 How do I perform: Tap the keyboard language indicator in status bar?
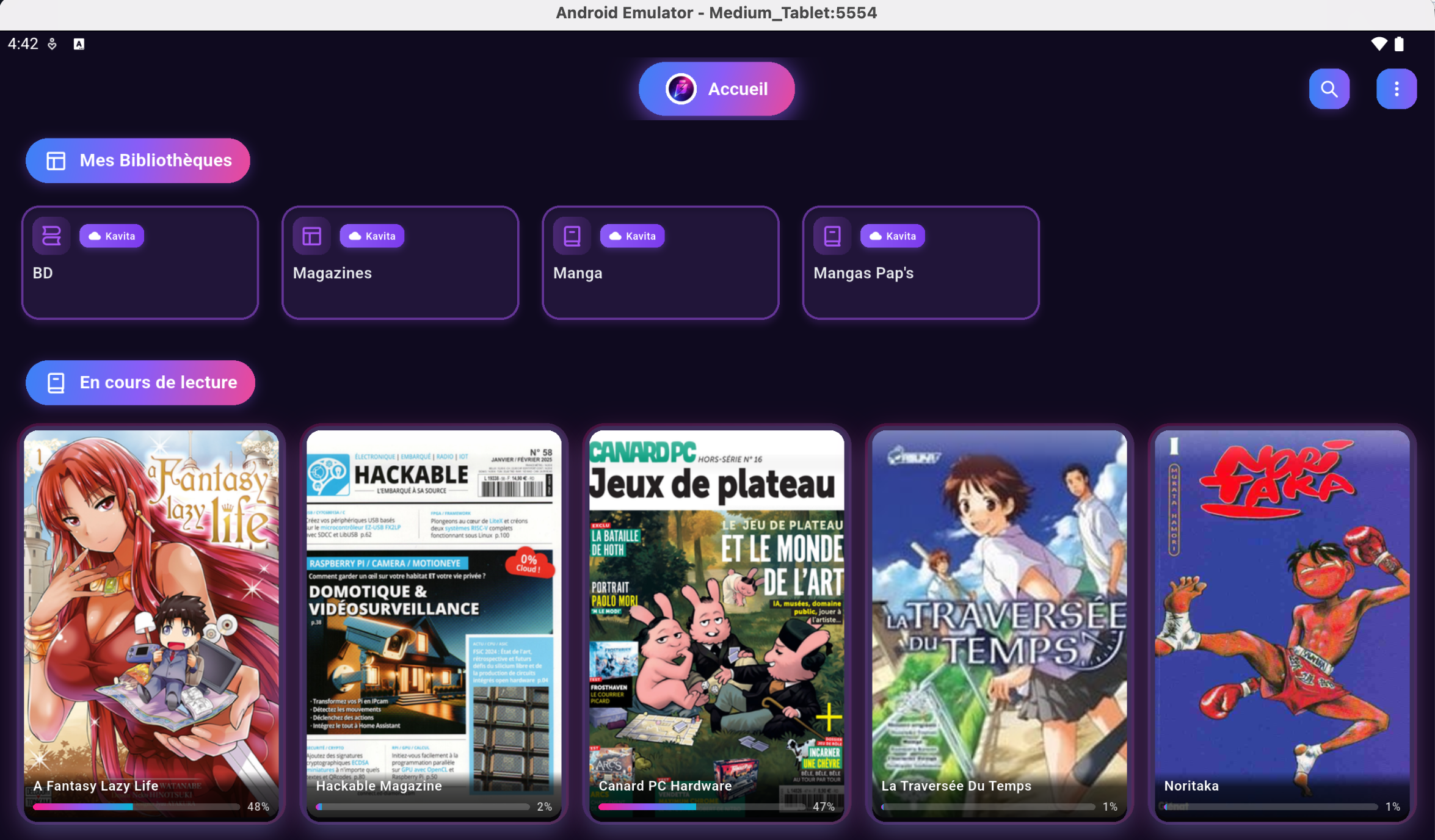coord(79,44)
